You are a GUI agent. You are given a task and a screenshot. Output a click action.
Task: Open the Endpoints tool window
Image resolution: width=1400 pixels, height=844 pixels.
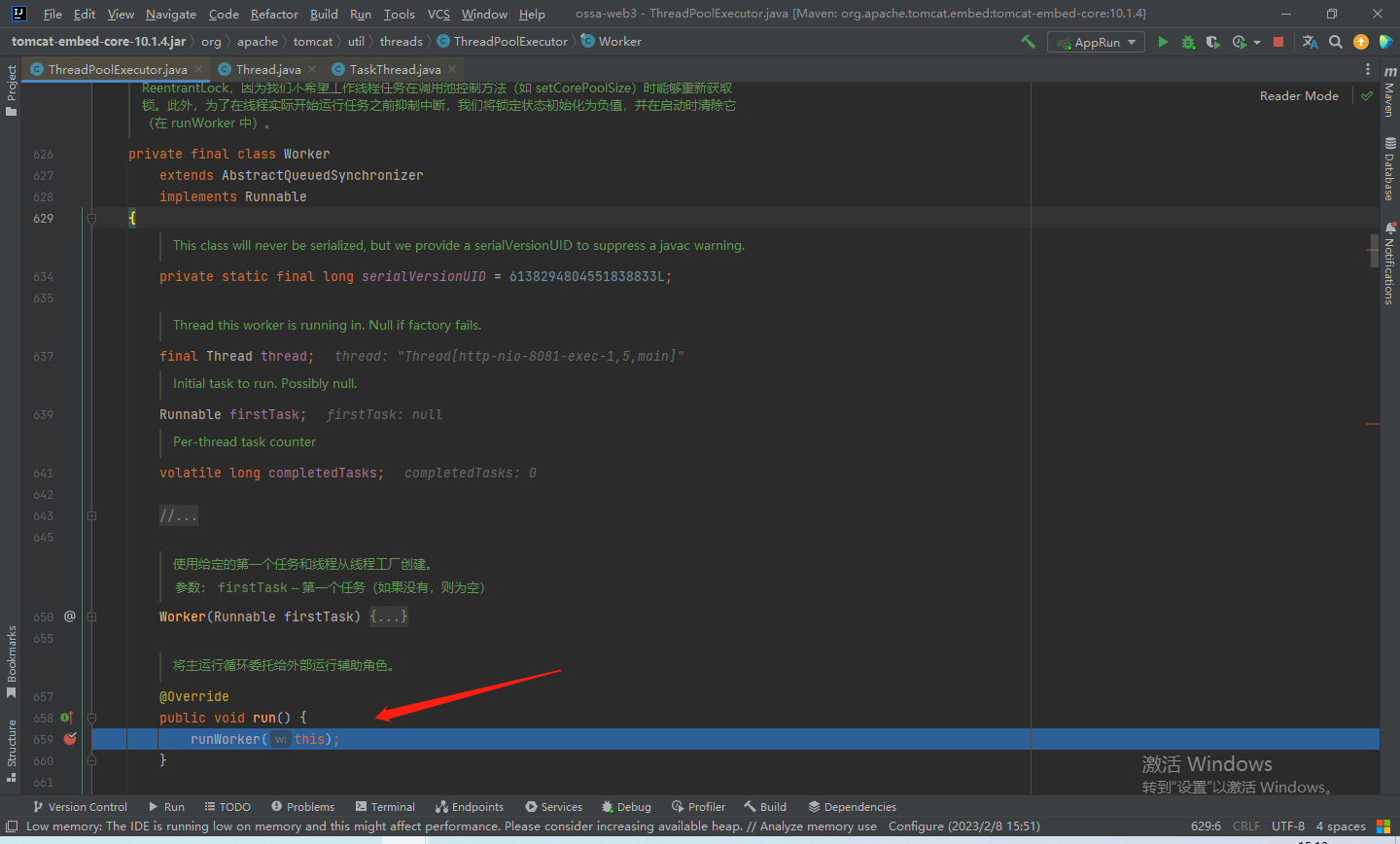tap(470, 807)
